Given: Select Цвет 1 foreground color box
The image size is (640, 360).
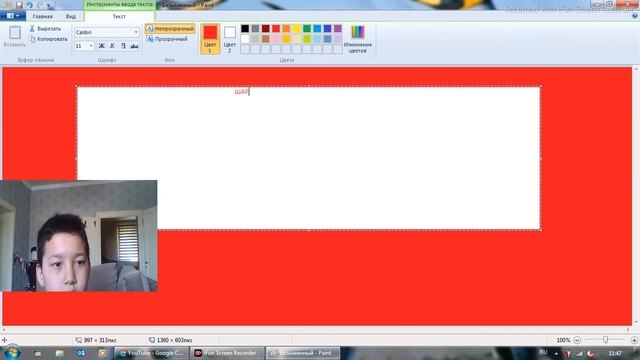Looking at the screenshot, I should [210, 39].
